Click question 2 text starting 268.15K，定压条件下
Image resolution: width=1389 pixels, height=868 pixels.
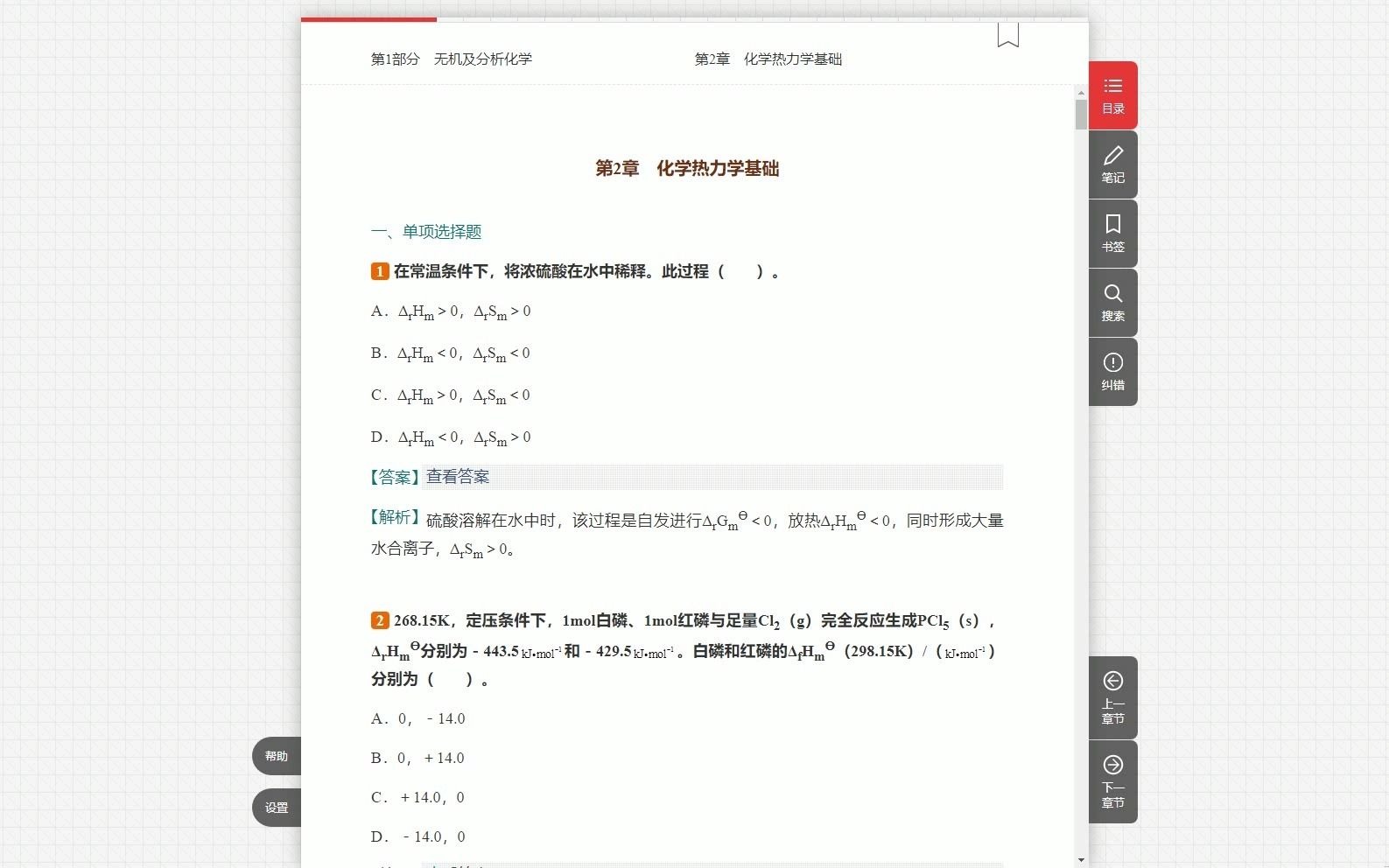[684, 649]
